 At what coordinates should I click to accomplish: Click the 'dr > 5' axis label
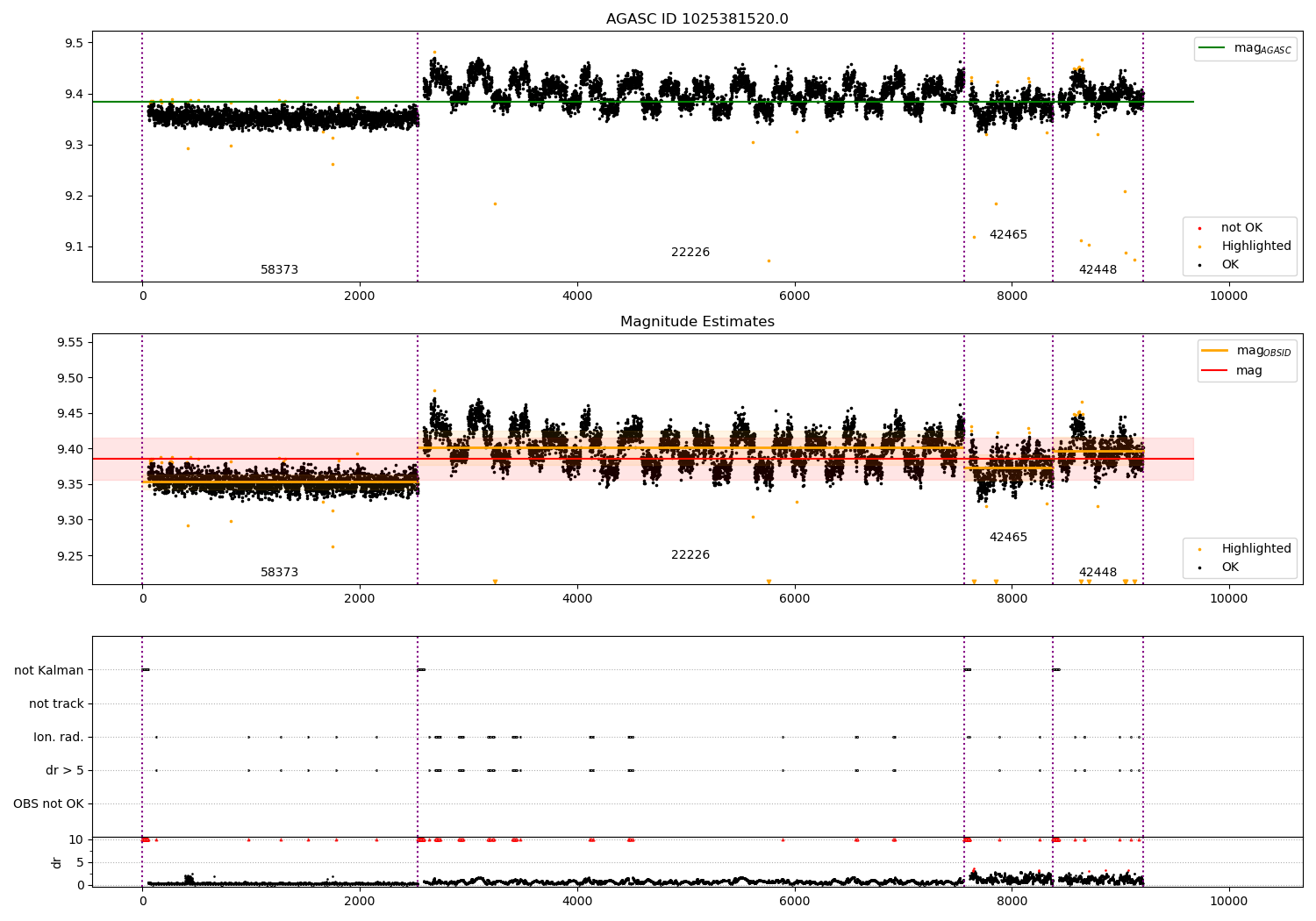coord(65,771)
